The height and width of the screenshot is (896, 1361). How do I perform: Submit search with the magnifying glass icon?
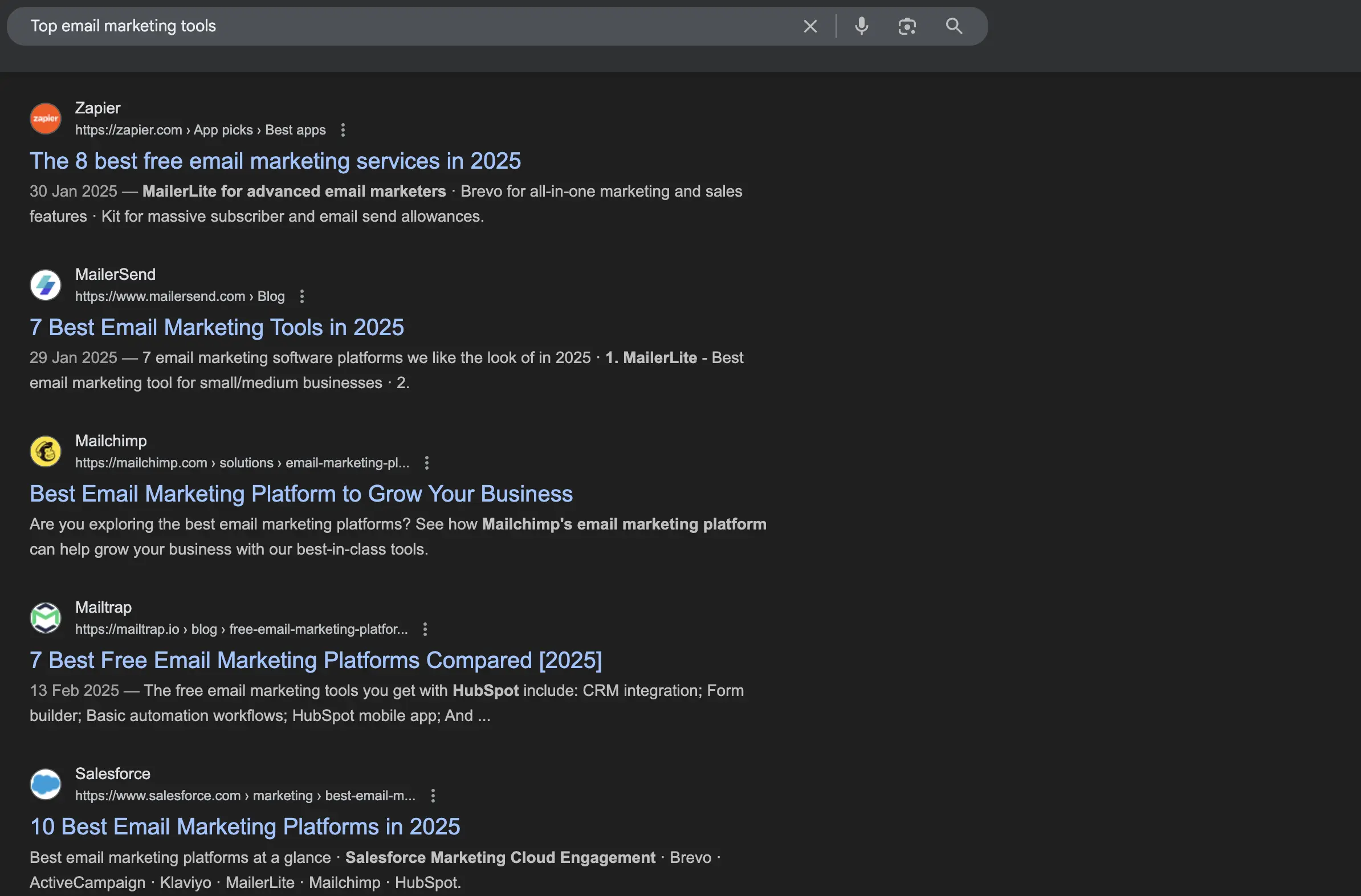(954, 26)
